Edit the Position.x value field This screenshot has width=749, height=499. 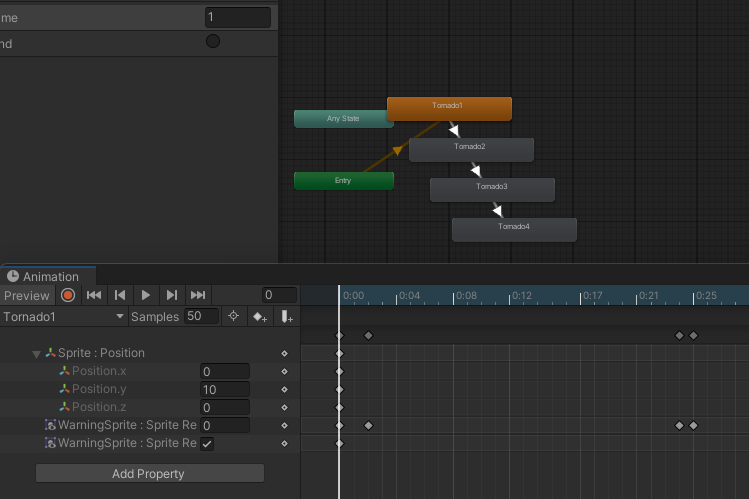[x=225, y=372]
